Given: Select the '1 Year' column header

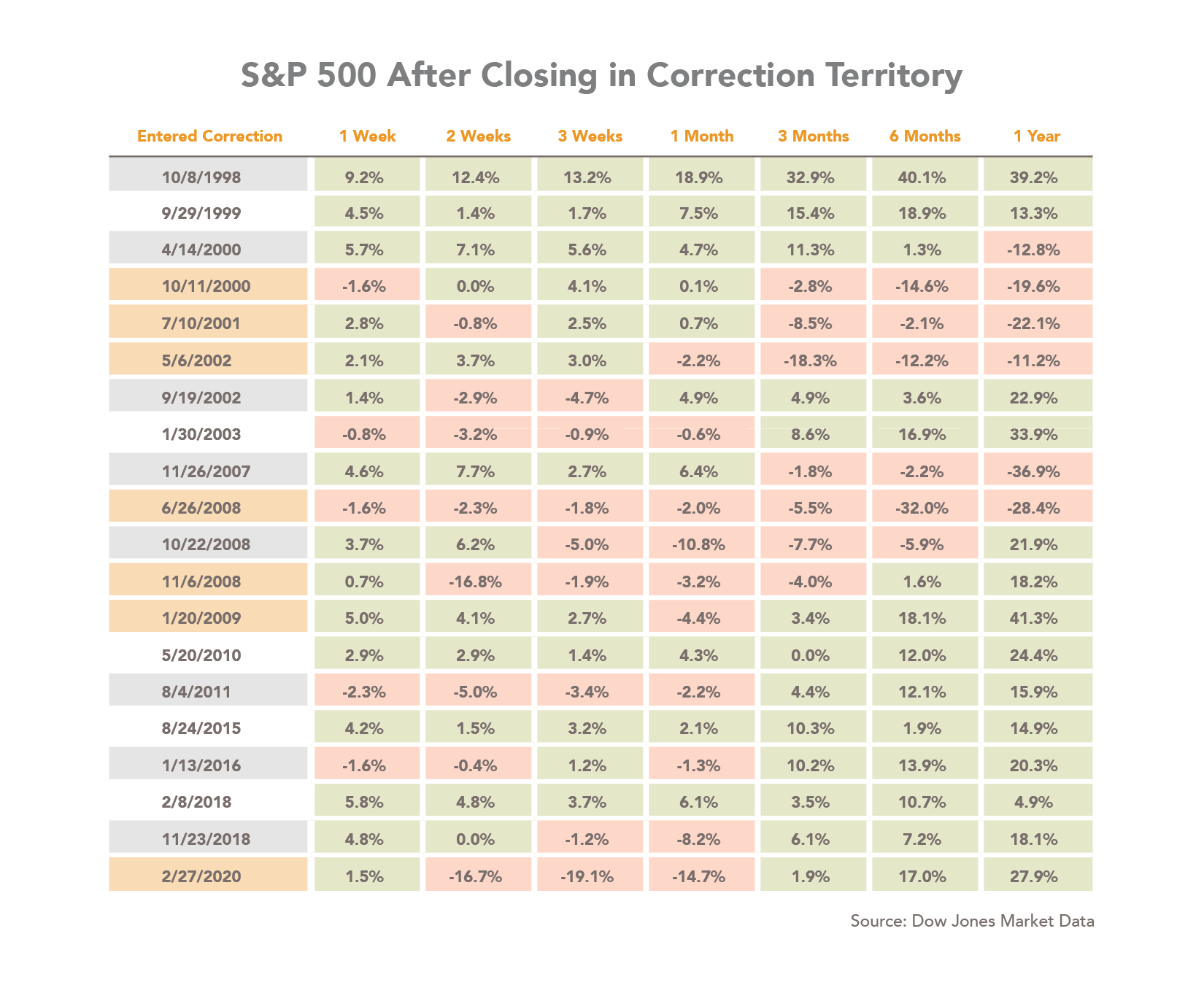Looking at the screenshot, I should point(1036,136).
